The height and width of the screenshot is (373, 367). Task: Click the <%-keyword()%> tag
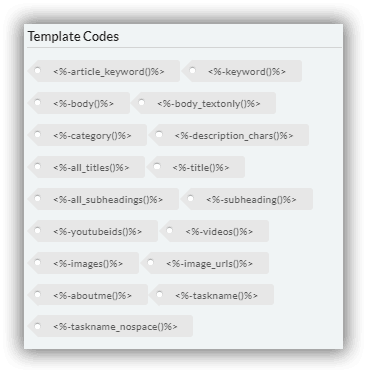(242, 71)
